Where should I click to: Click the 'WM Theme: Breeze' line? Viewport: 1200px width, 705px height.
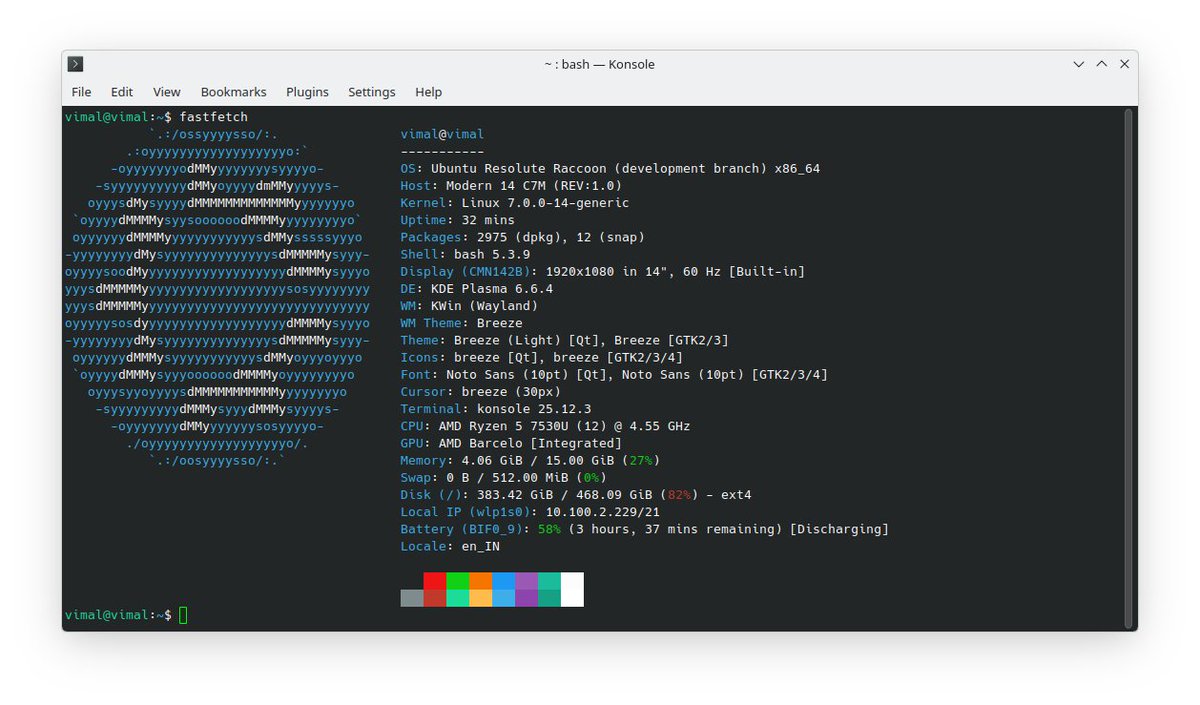pyautogui.click(x=462, y=324)
